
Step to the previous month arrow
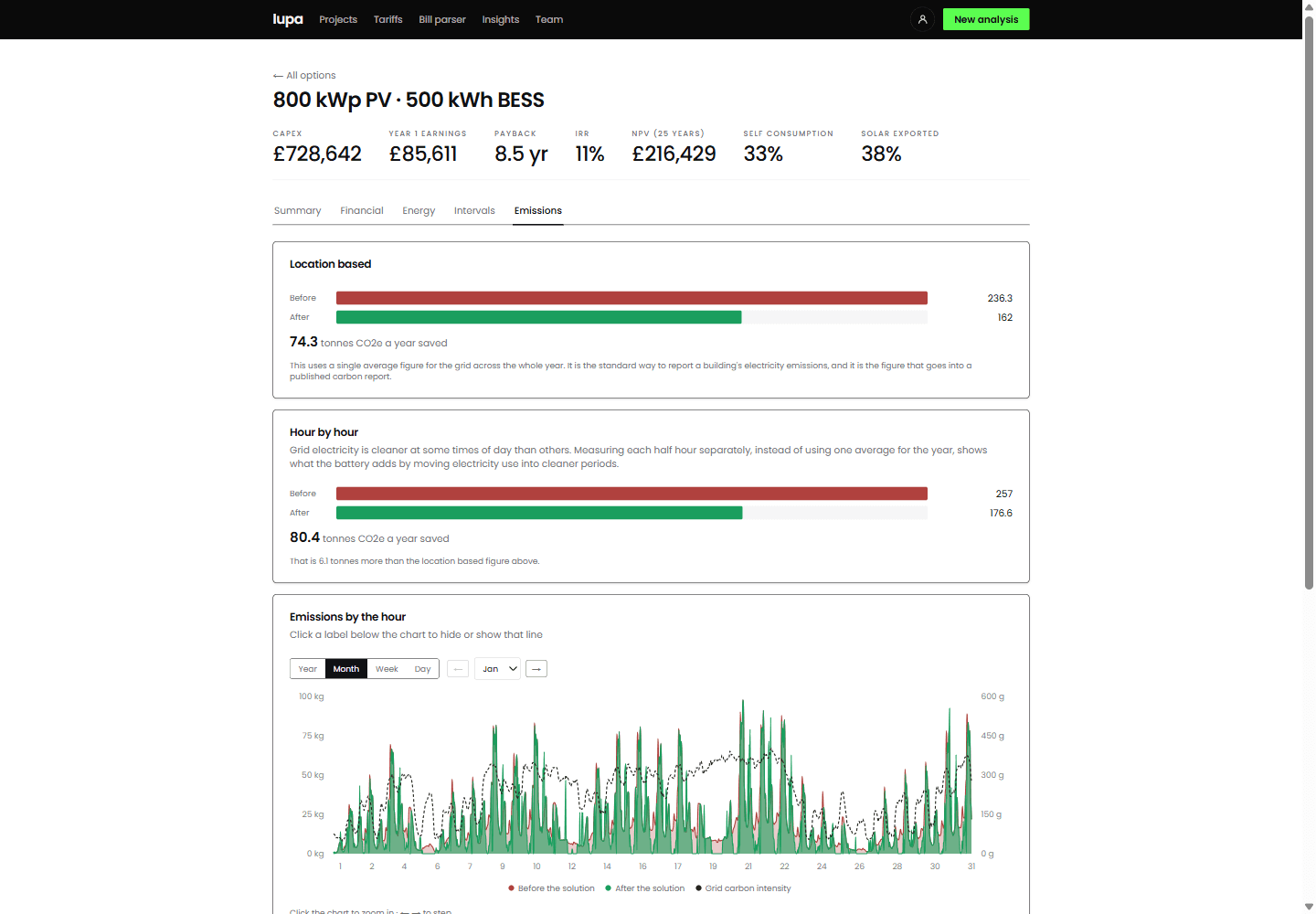coord(458,669)
